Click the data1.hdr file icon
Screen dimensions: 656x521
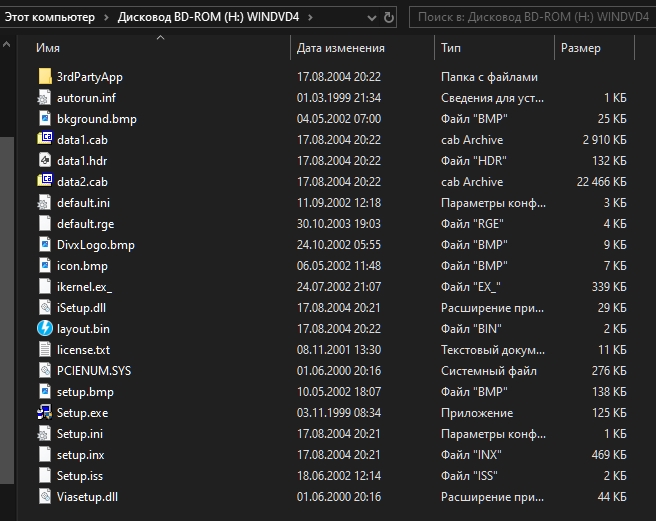pyautogui.click(x=45, y=160)
